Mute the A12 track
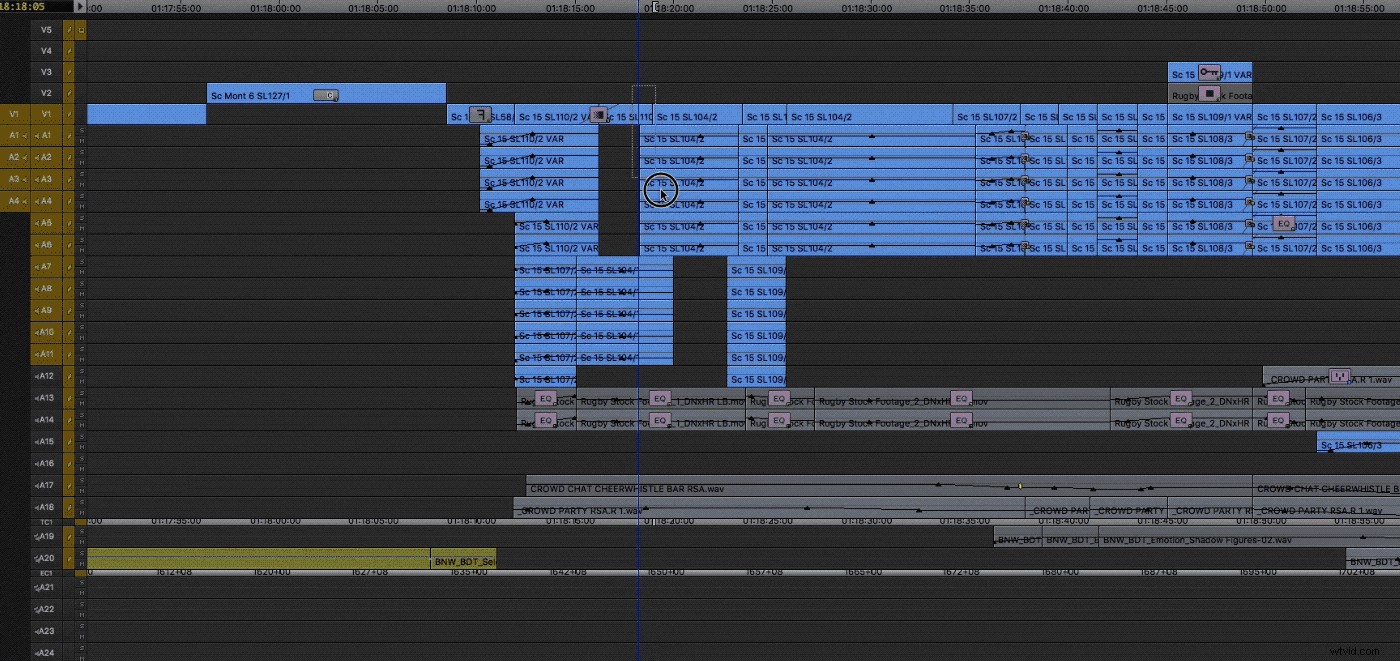1400x661 pixels. click(x=82, y=380)
